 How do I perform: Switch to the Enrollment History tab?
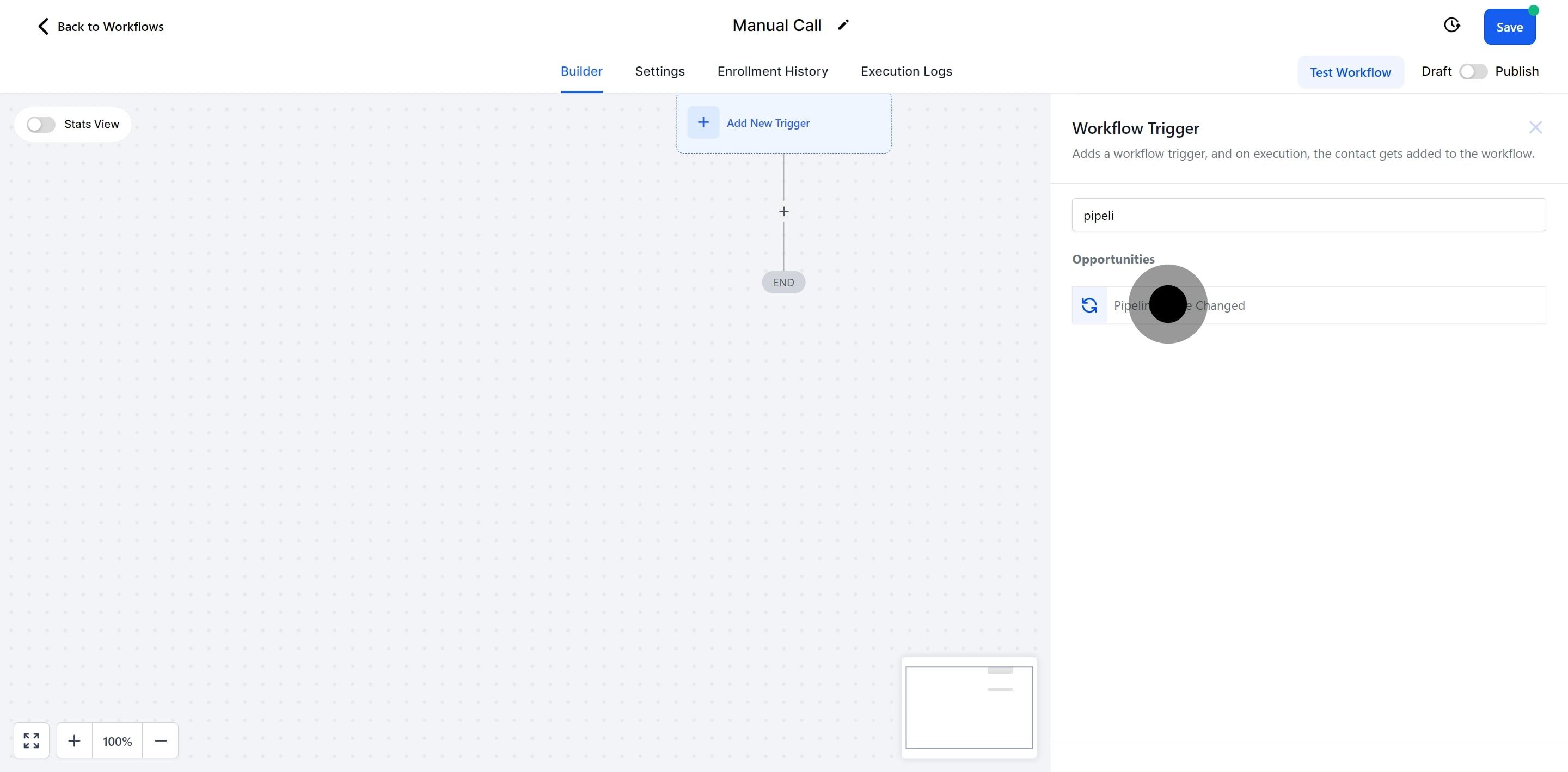(x=773, y=71)
